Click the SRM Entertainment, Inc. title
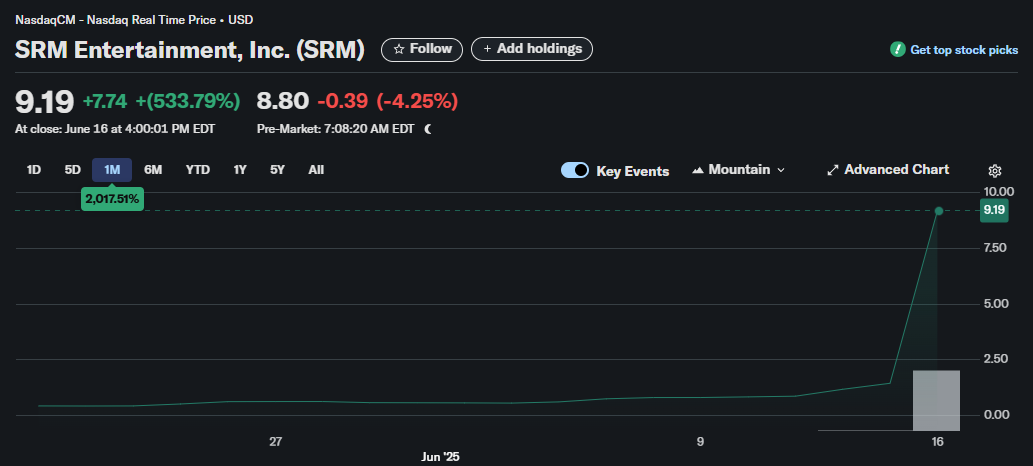The width and height of the screenshot is (1033, 466). (190, 50)
